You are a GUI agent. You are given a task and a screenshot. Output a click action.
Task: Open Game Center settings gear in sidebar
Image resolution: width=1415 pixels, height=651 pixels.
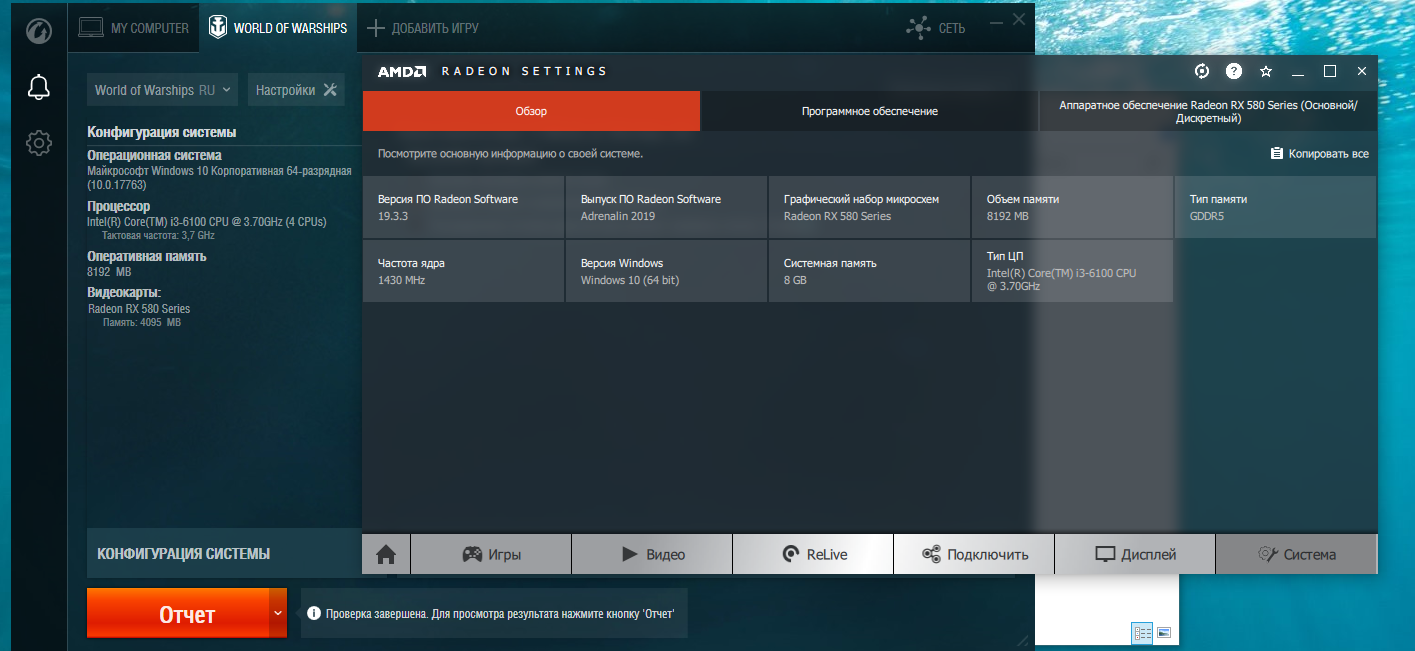(x=38, y=143)
